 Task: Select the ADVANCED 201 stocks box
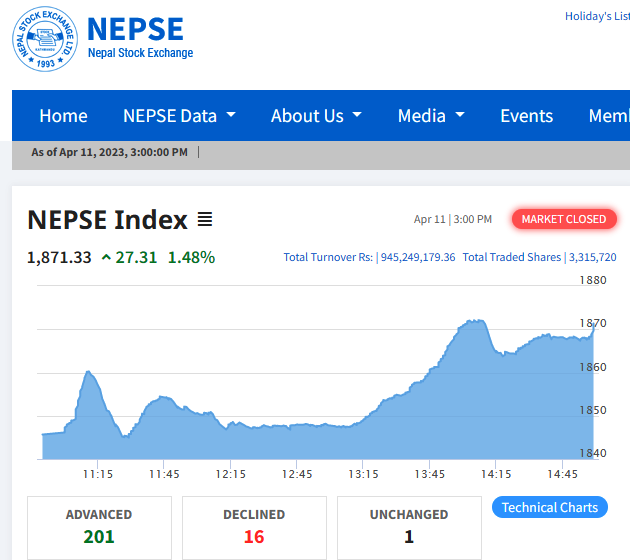point(99,527)
